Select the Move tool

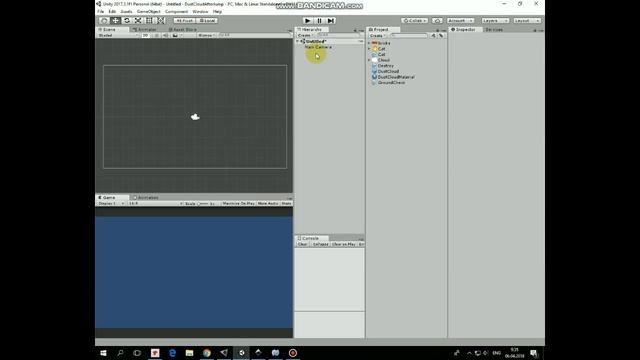[x=116, y=20]
